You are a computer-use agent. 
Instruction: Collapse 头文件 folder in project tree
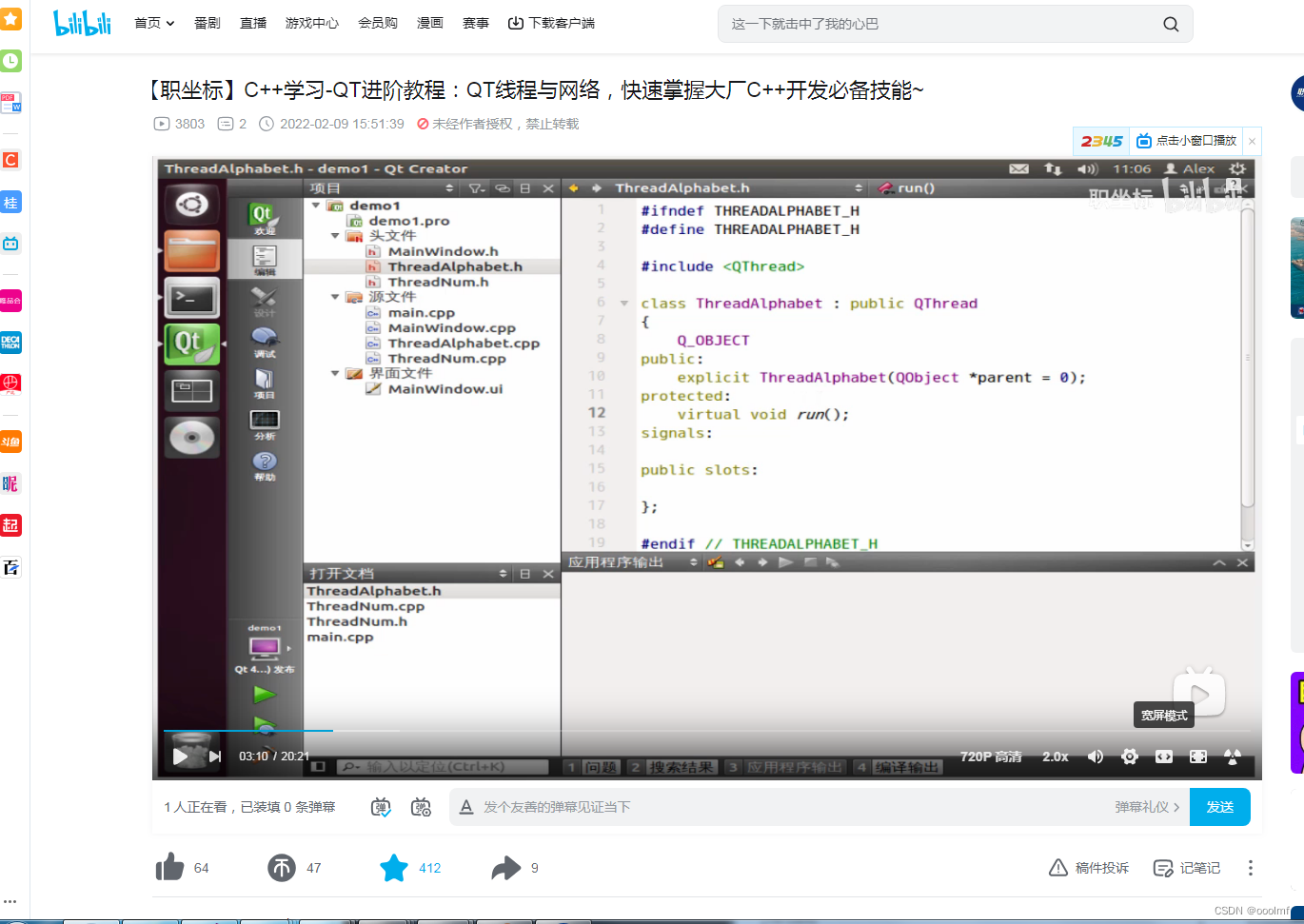[335, 235]
